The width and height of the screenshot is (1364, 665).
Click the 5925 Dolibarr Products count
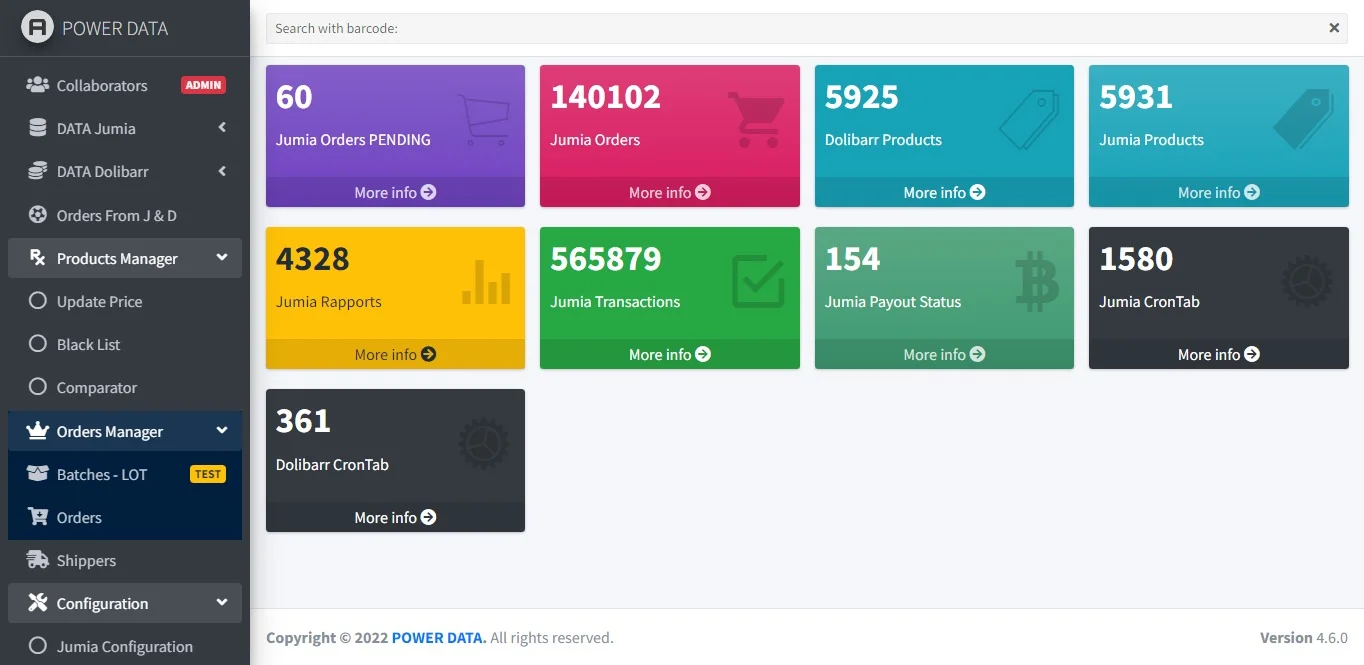pyautogui.click(x=861, y=97)
